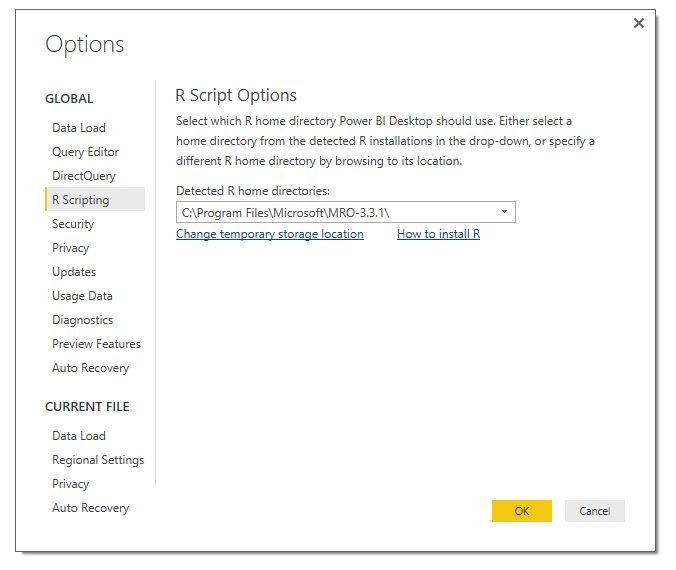Image resolution: width=676 pixels, height=570 pixels.
Task: Click the R Script Options heading
Action: pyautogui.click(x=236, y=95)
